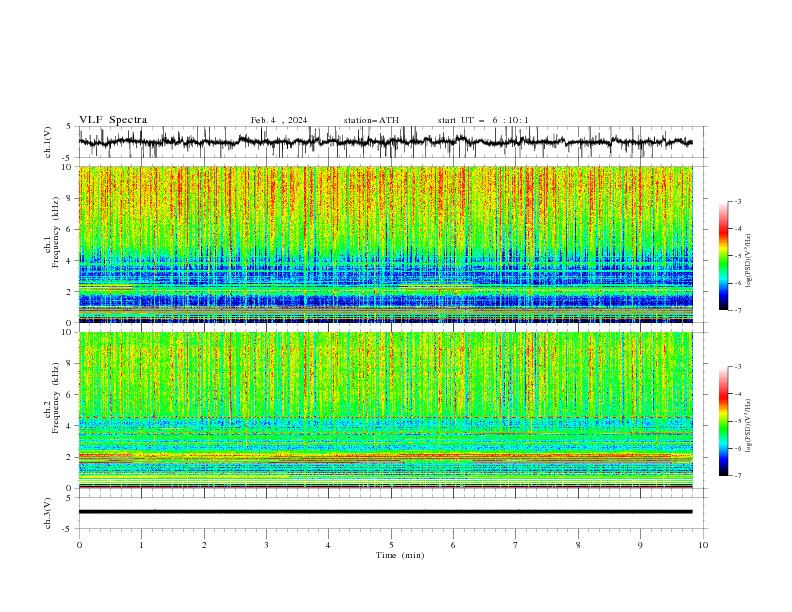Click the "-7" label on lower colorbar
The image size is (792, 612).
[x=738, y=475]
